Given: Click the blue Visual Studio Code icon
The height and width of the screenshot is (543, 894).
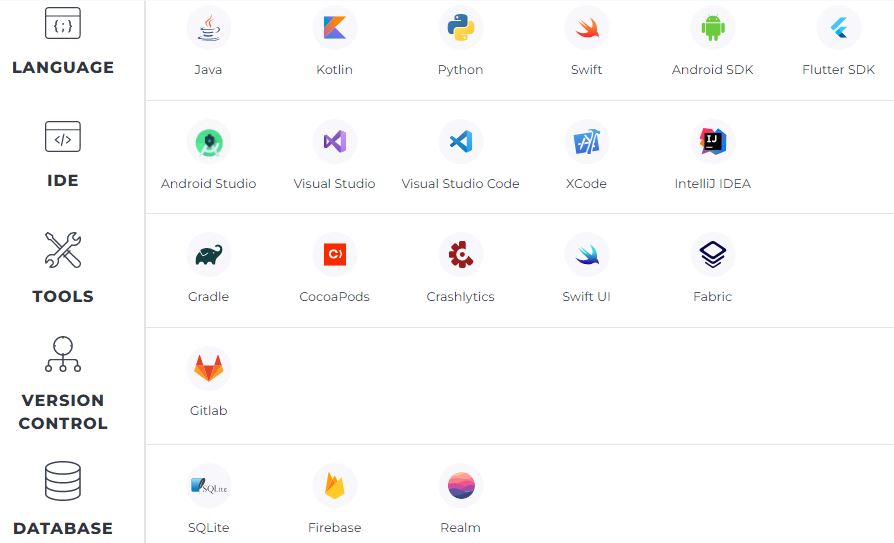Looking at the screenshot, I should click(461, 141).
